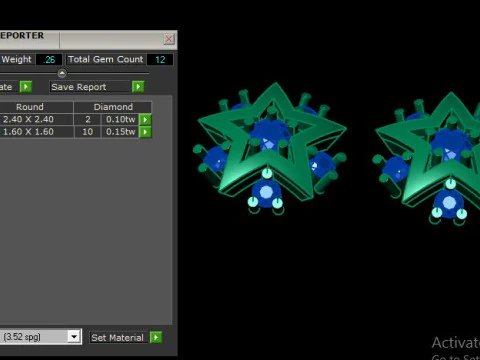This screenshot has width=480, height=360.
Task: Select the Diamond column header
Action: (113, 107)
